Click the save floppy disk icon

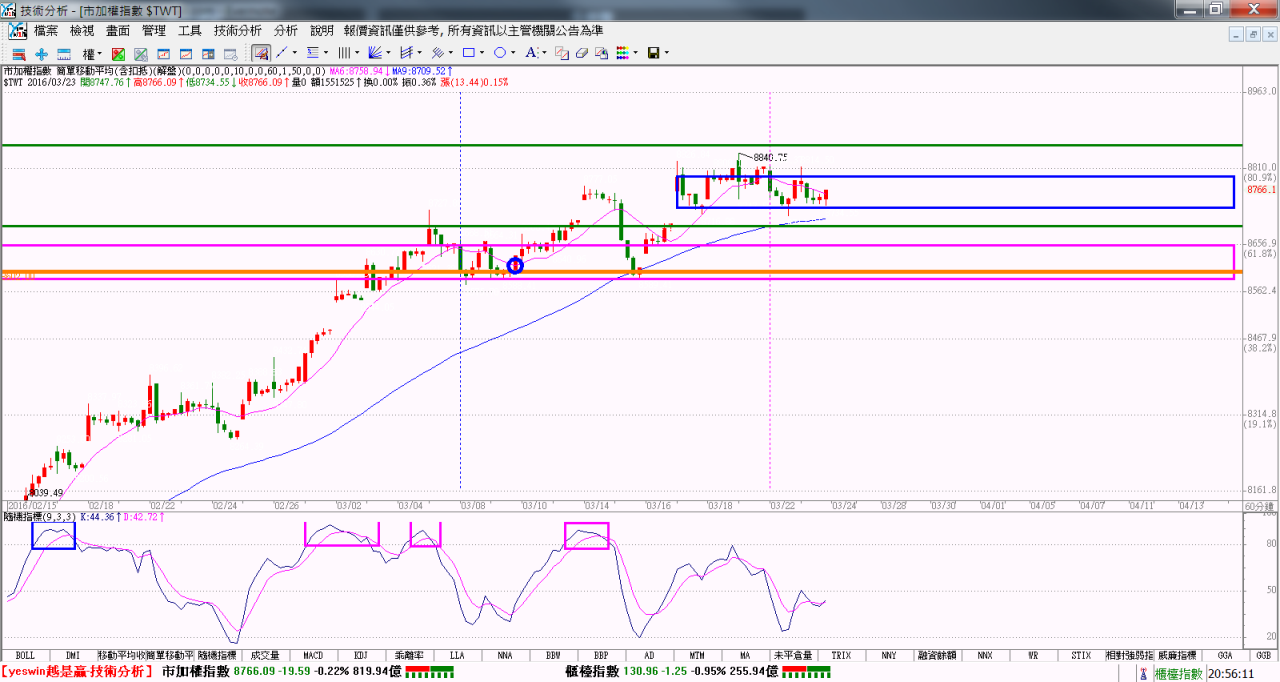click(653, 53)
